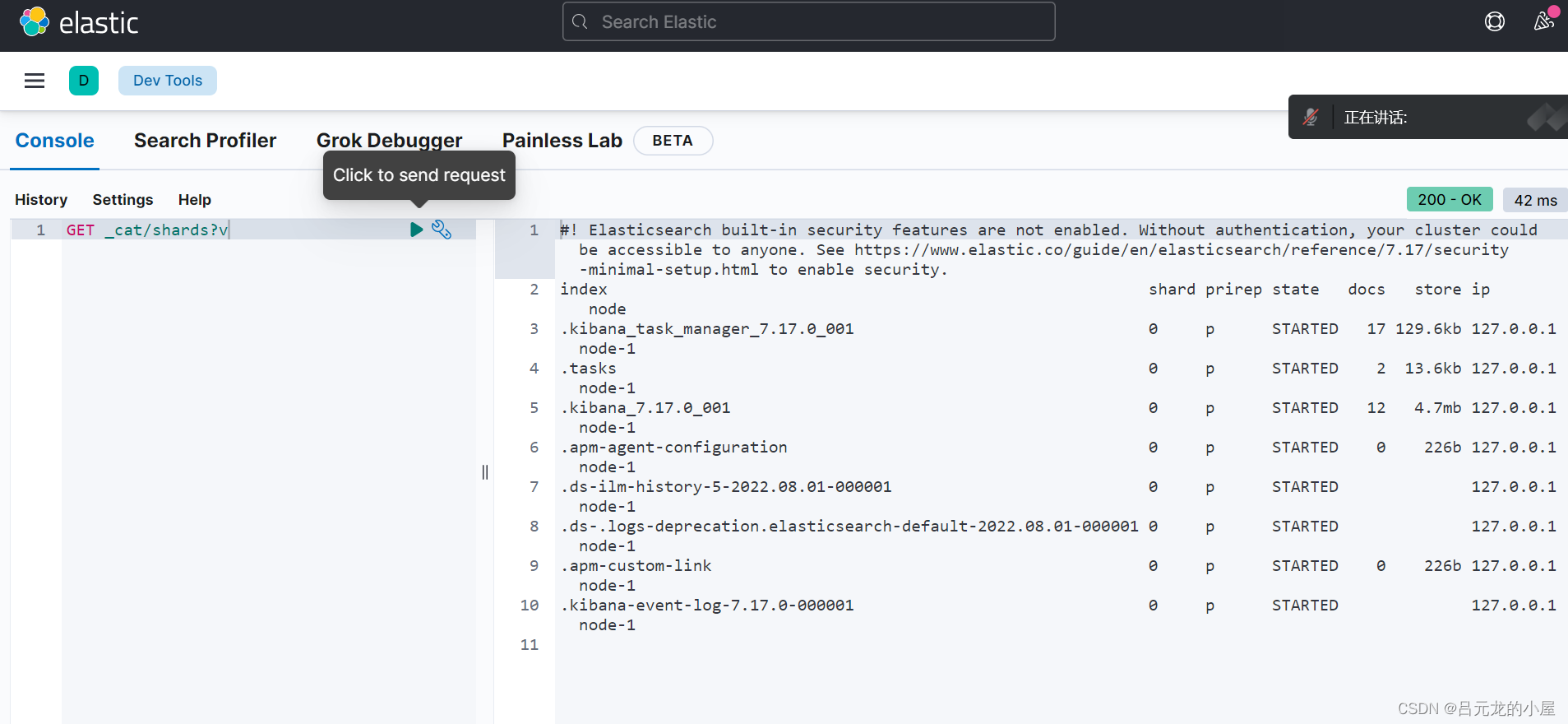The height and width of the screenshot is (724, 1568).
Task: Open console Settings
Action: pyautogui.click(x=123, y=200)
